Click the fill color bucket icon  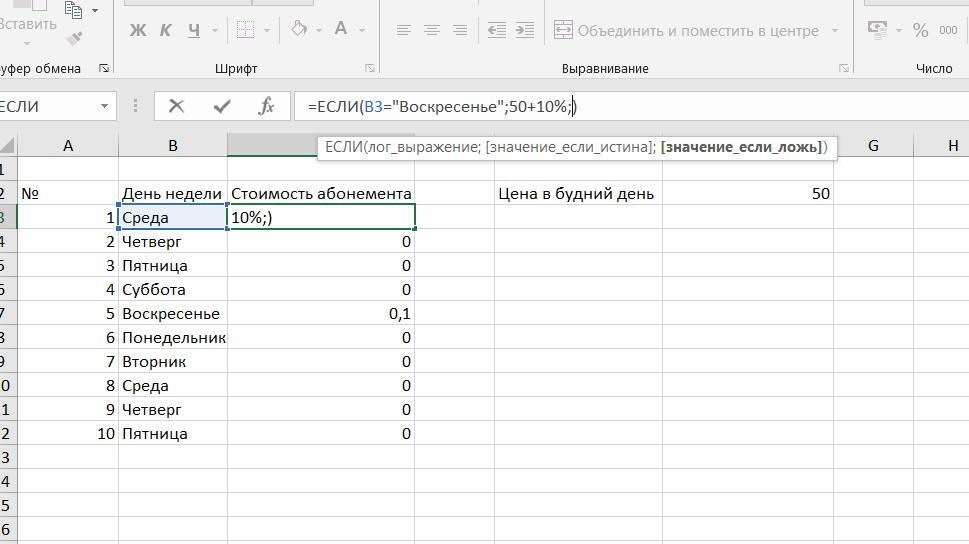299,28
